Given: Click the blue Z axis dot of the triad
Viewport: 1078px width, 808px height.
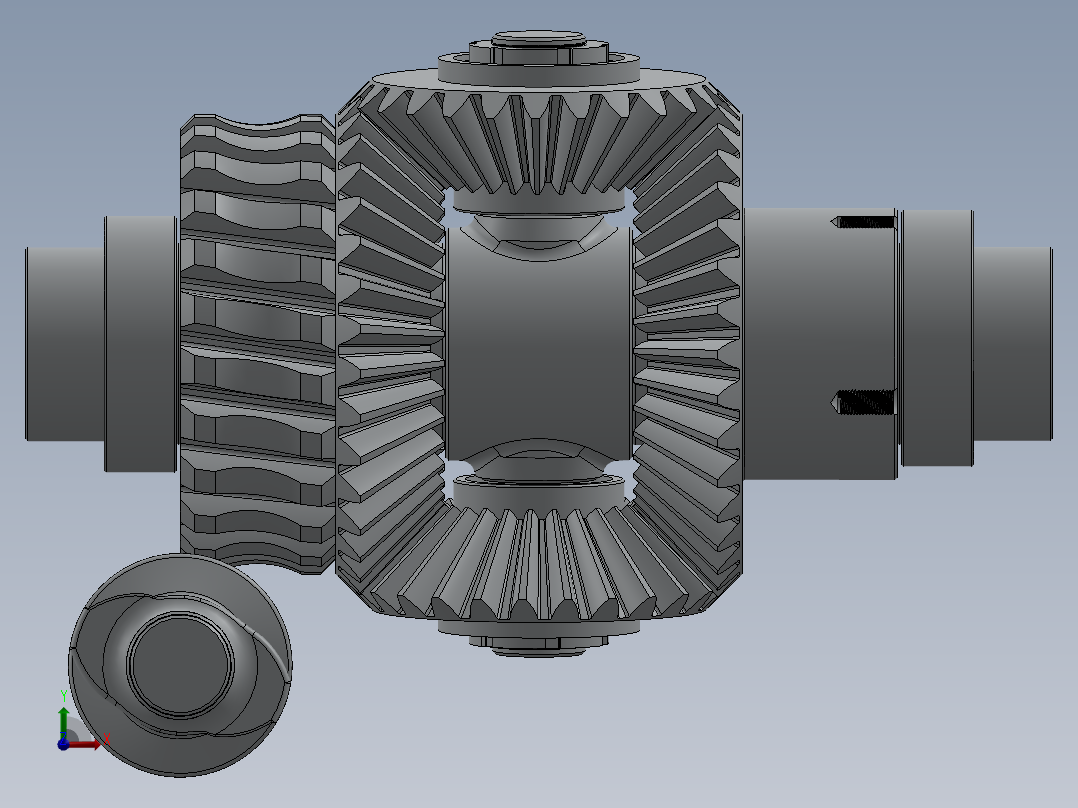Looking at the screenshot, I should point(63,744).
